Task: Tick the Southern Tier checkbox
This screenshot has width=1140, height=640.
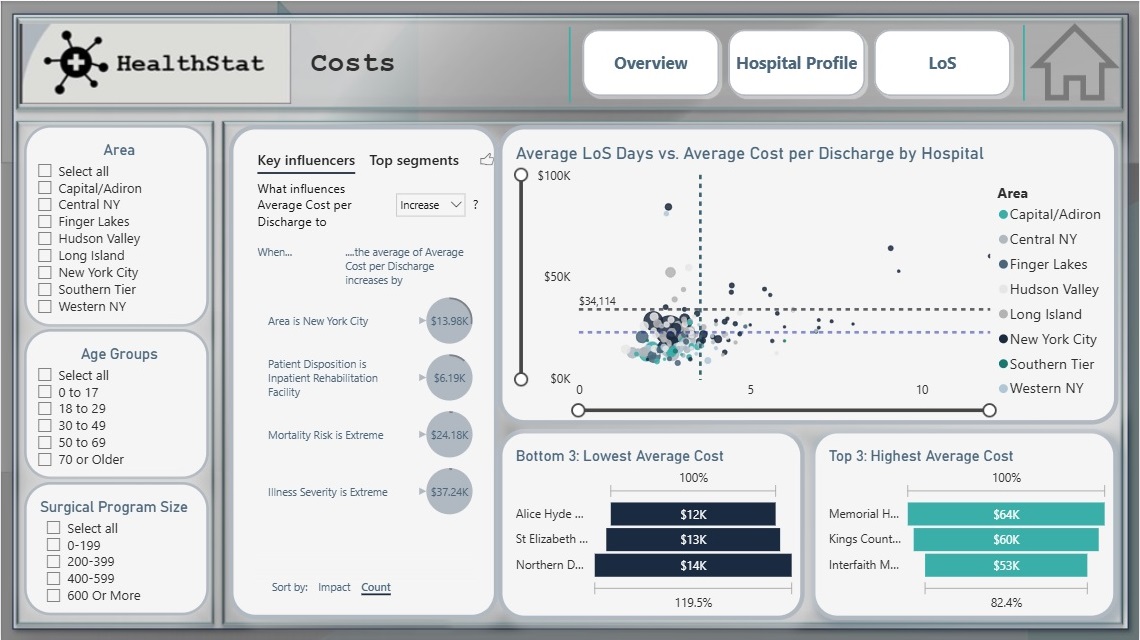Action: pyautogui.click(x=45, y=289)
